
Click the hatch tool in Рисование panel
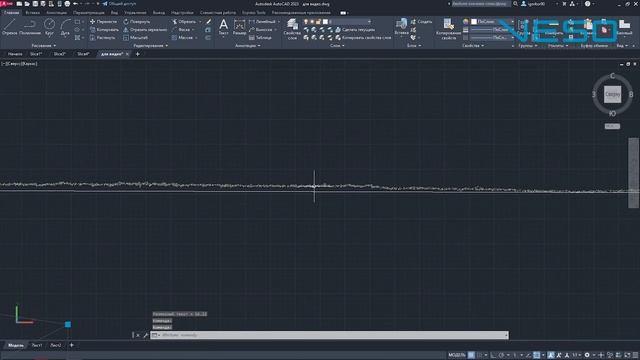(x=78, y=38)
